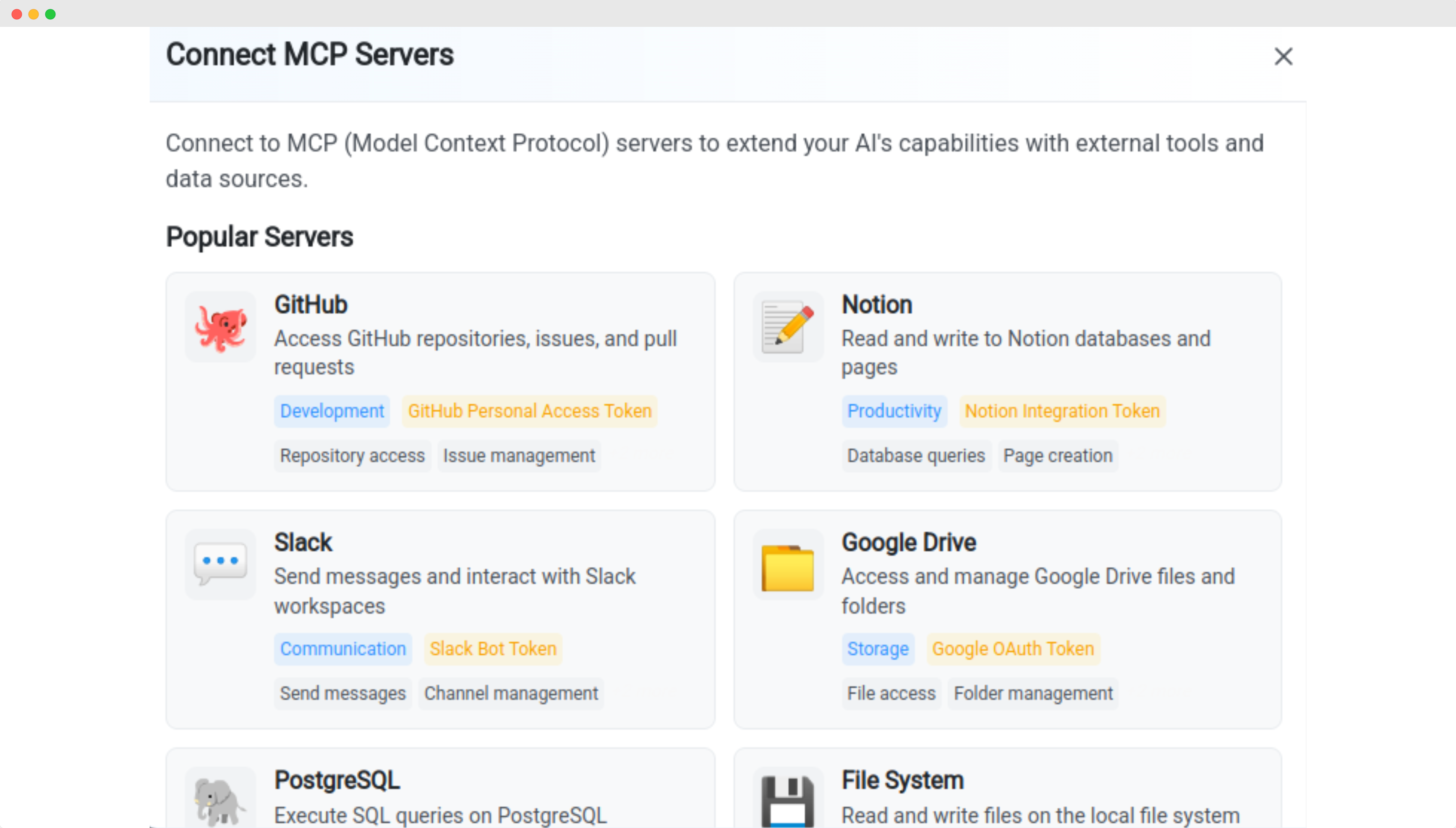The width and height of the screenshot is (1456, 828).
Task: Click the Storage category tag
Action: [x=878, y=649]
